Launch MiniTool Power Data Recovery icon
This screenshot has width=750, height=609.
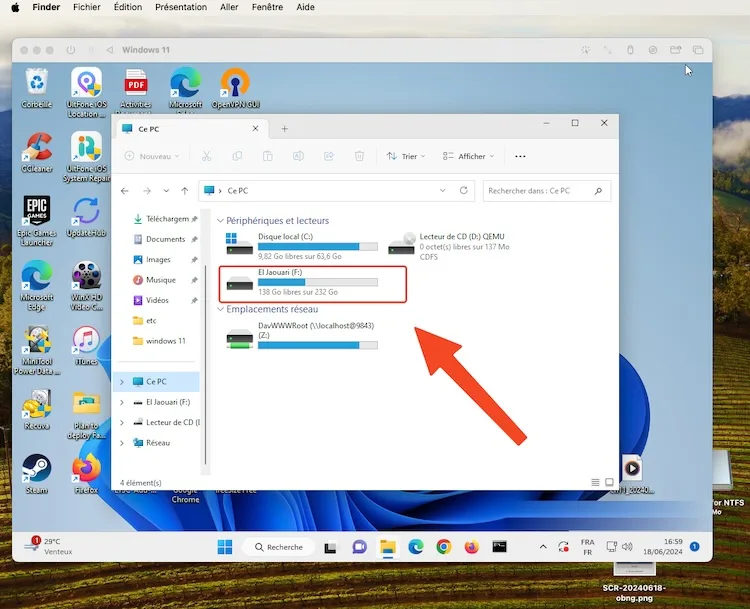click(37, 350)
